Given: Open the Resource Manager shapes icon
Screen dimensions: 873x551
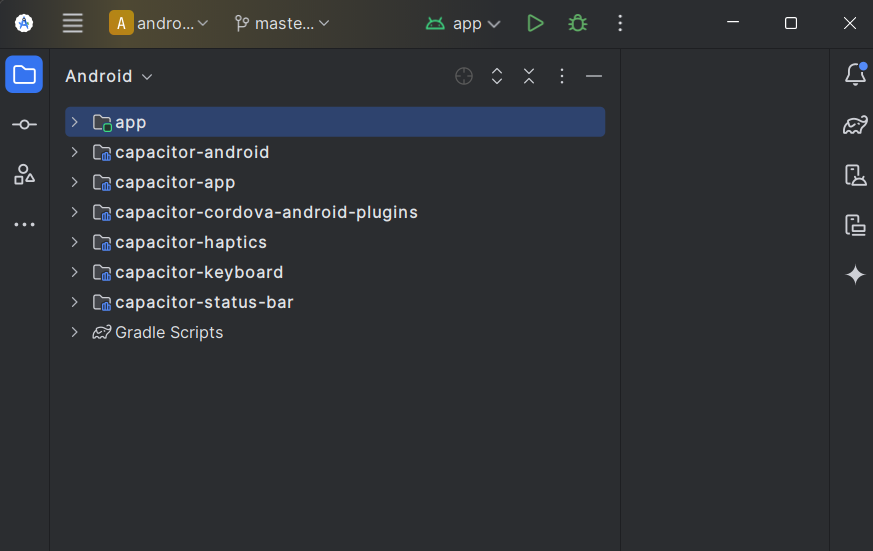Looking at the screenshot, I should tap(24, 175).
